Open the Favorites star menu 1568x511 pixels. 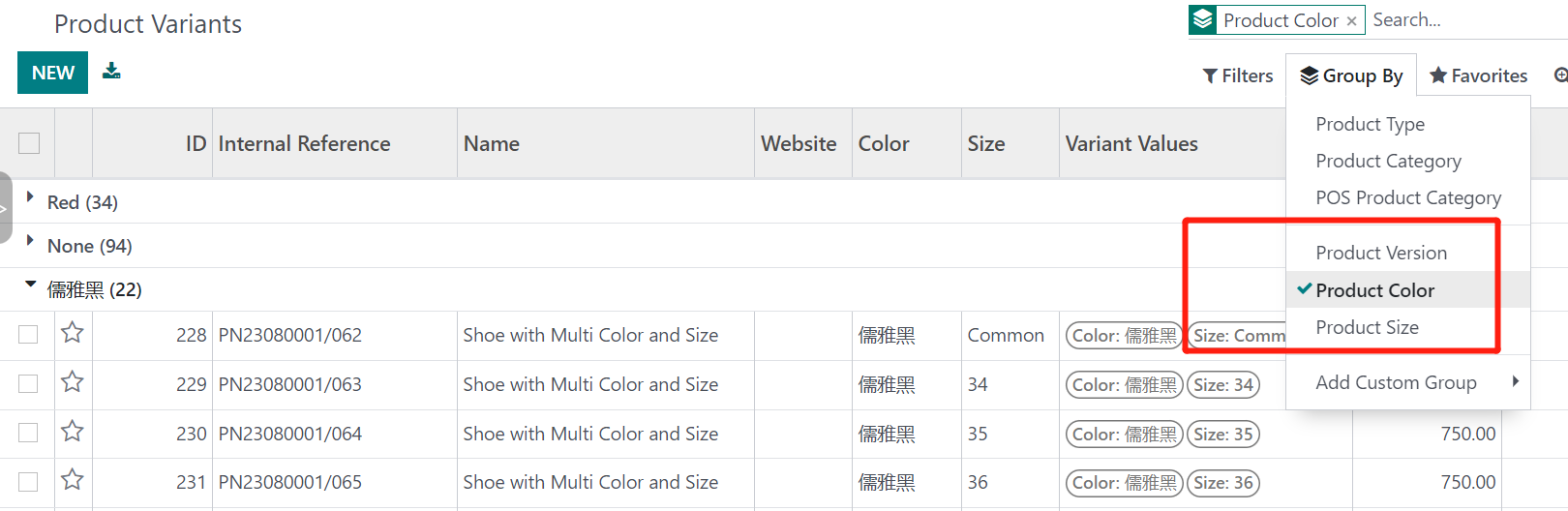point(1478,75)
